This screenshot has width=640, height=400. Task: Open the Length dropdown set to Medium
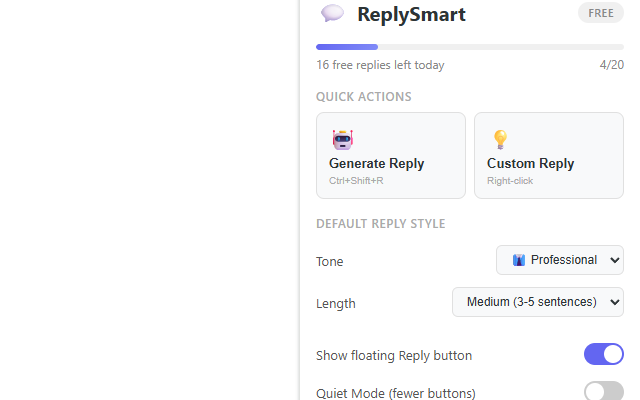pyautogui.click(x=538, y=302)
